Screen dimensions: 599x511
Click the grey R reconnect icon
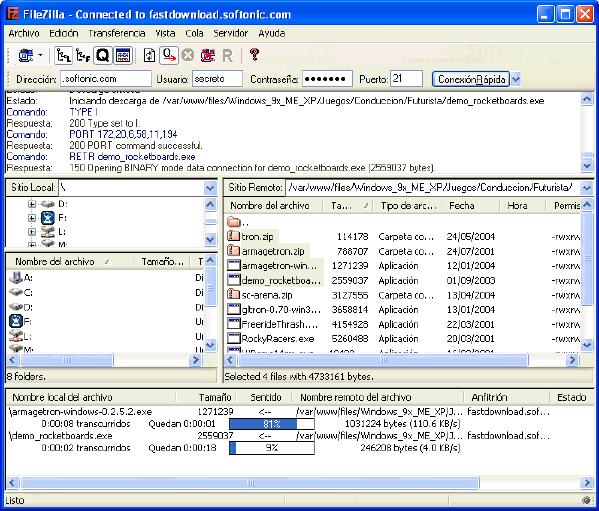pyautogui.click(x=227, y=56)
